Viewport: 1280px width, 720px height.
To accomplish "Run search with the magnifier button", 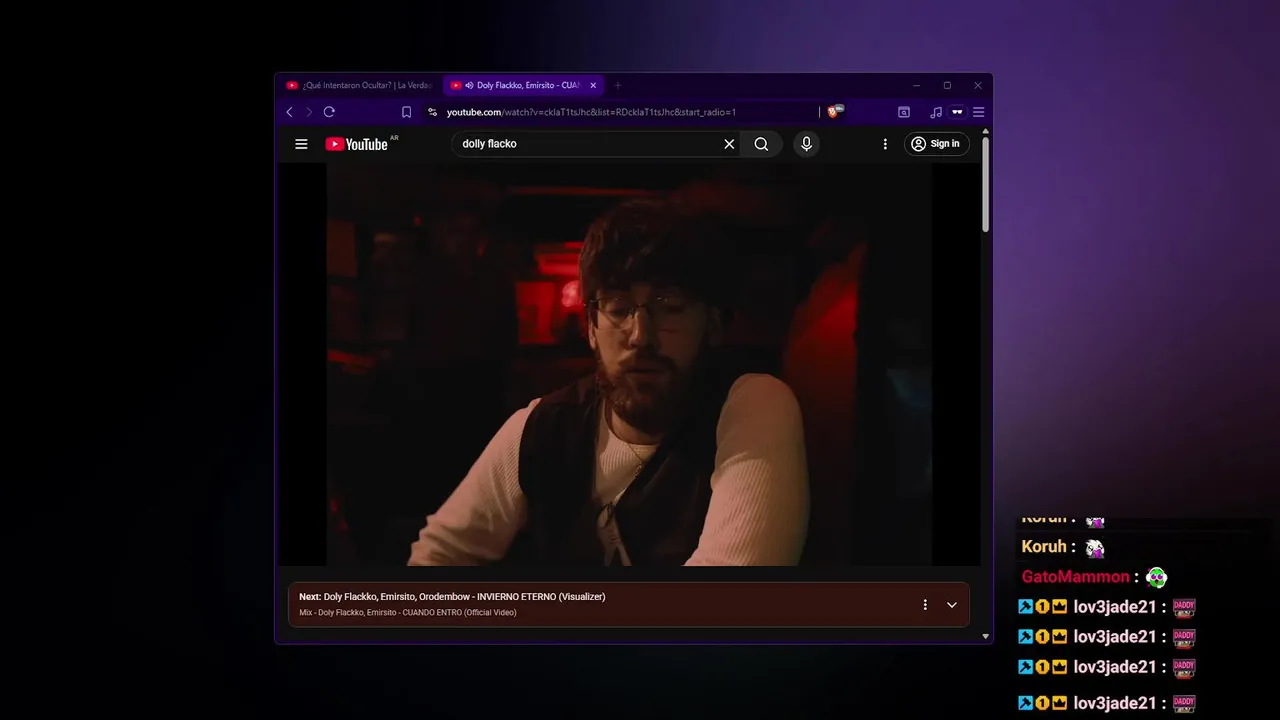I will pos(761,144).
